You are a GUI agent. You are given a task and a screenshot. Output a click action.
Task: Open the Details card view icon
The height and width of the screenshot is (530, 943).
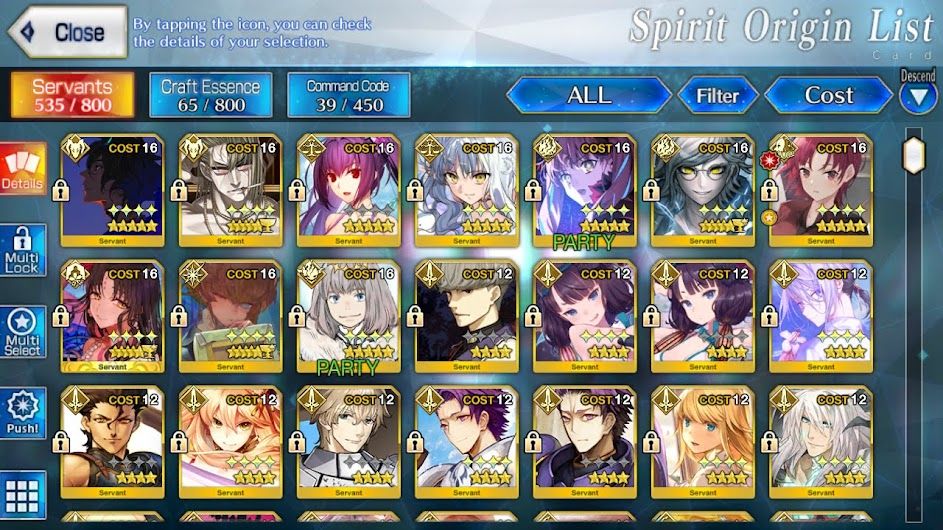(x=23, y=168)
